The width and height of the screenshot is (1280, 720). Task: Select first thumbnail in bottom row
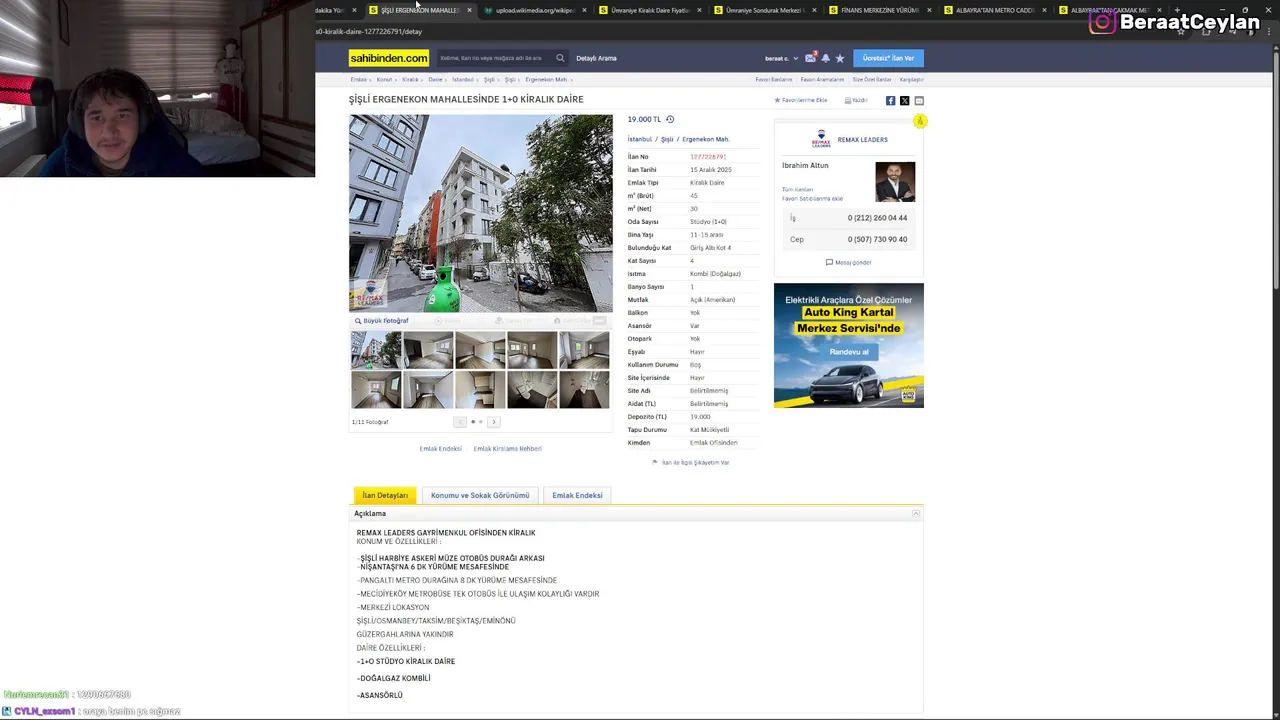tap(376, 390)
